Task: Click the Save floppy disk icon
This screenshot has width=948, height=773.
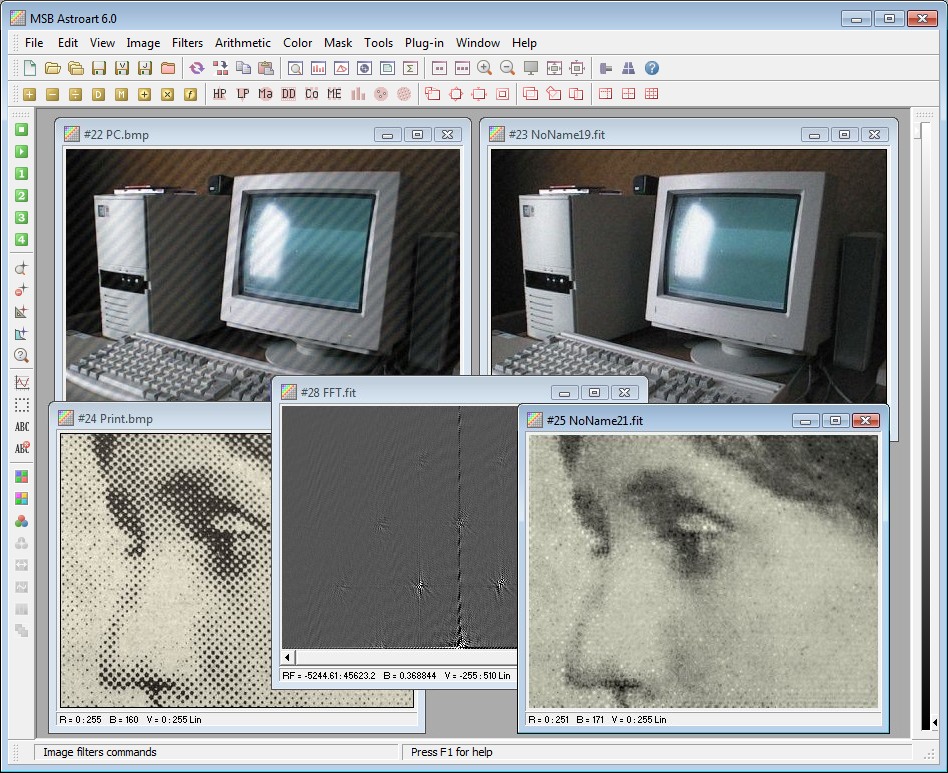Action: [x=98, y=68]
